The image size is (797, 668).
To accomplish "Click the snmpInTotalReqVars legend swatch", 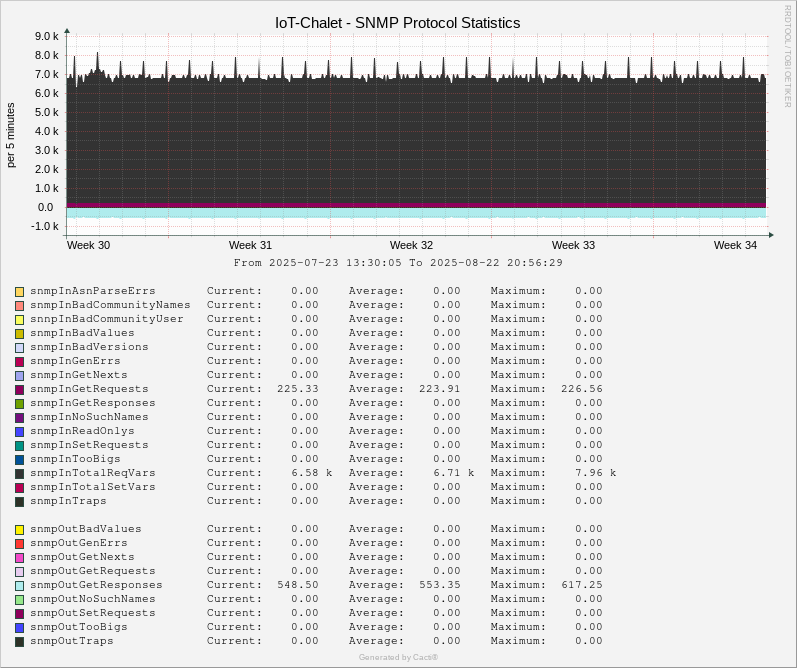I will (19, 474).
